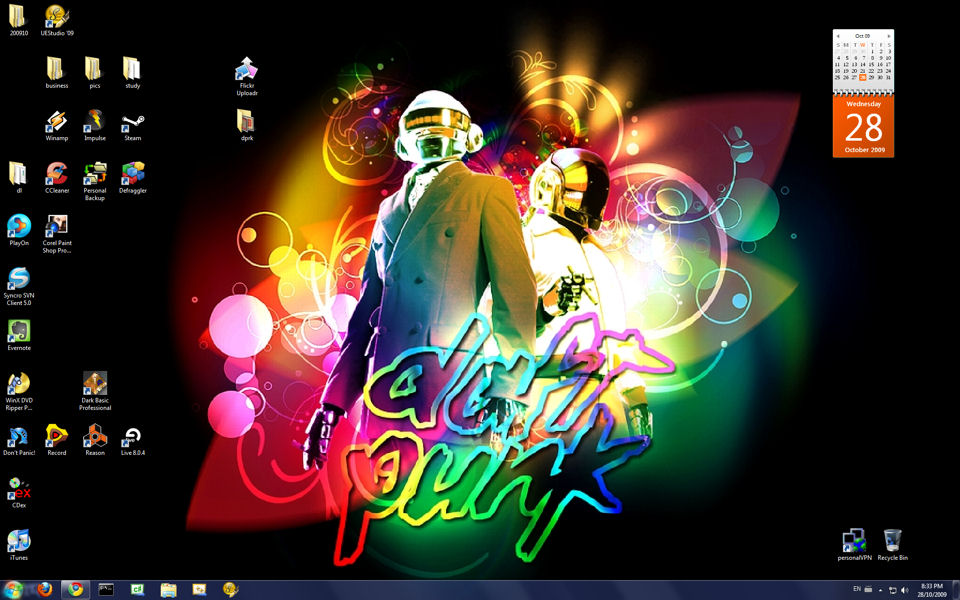Go to previous month in calendar gadget
960x600 pixels.
(838, 36)
